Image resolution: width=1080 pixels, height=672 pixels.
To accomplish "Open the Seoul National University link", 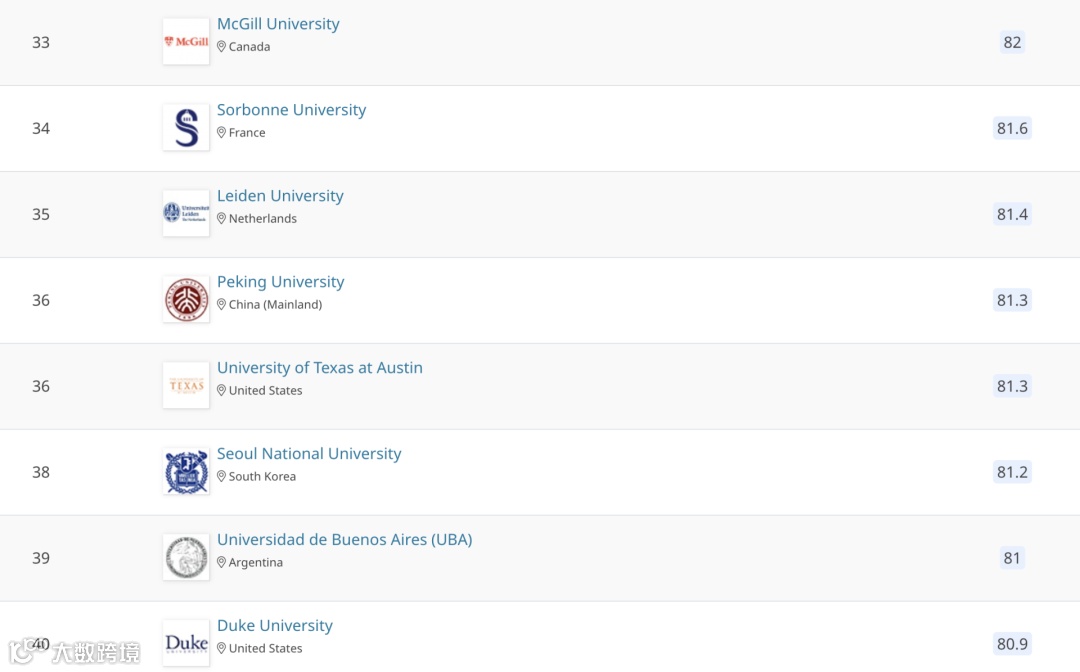I will tap(308, 454).
